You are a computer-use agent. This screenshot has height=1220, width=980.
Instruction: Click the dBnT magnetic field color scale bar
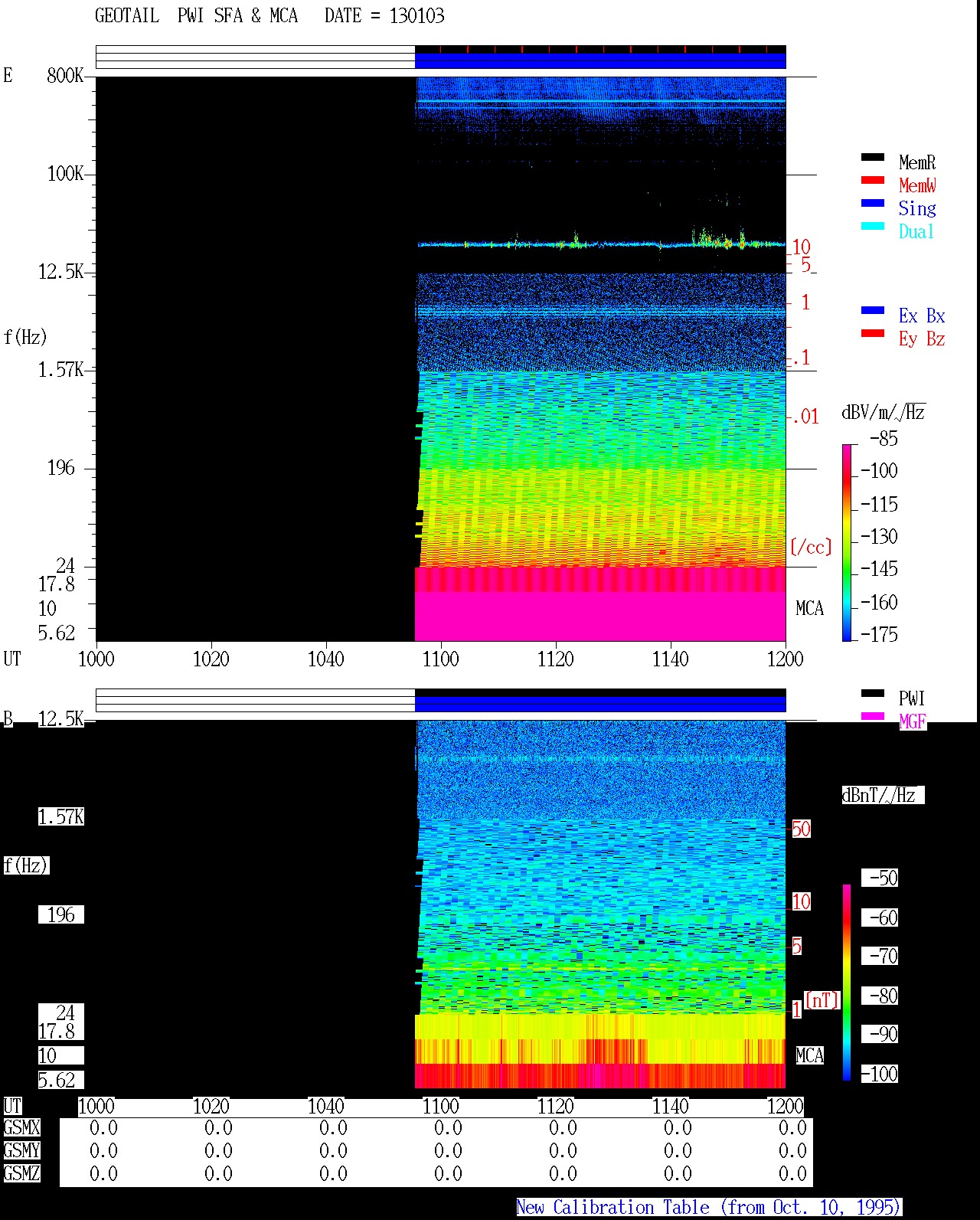(847, 983)
